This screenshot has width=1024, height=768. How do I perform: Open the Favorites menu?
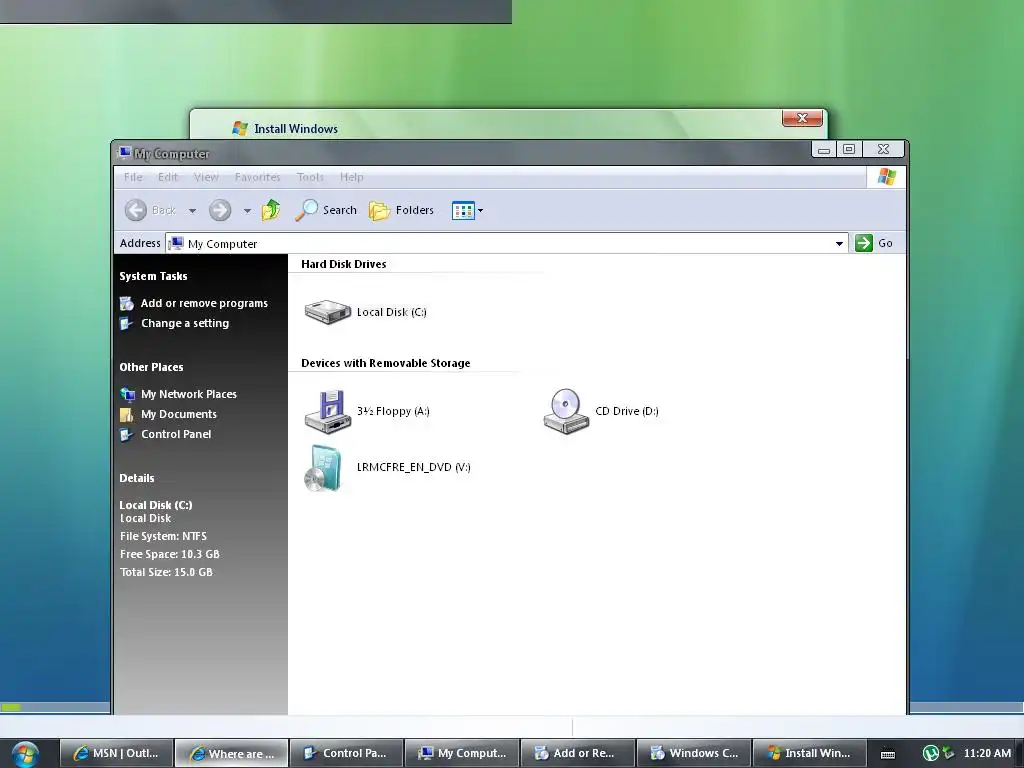coord(257,177)
